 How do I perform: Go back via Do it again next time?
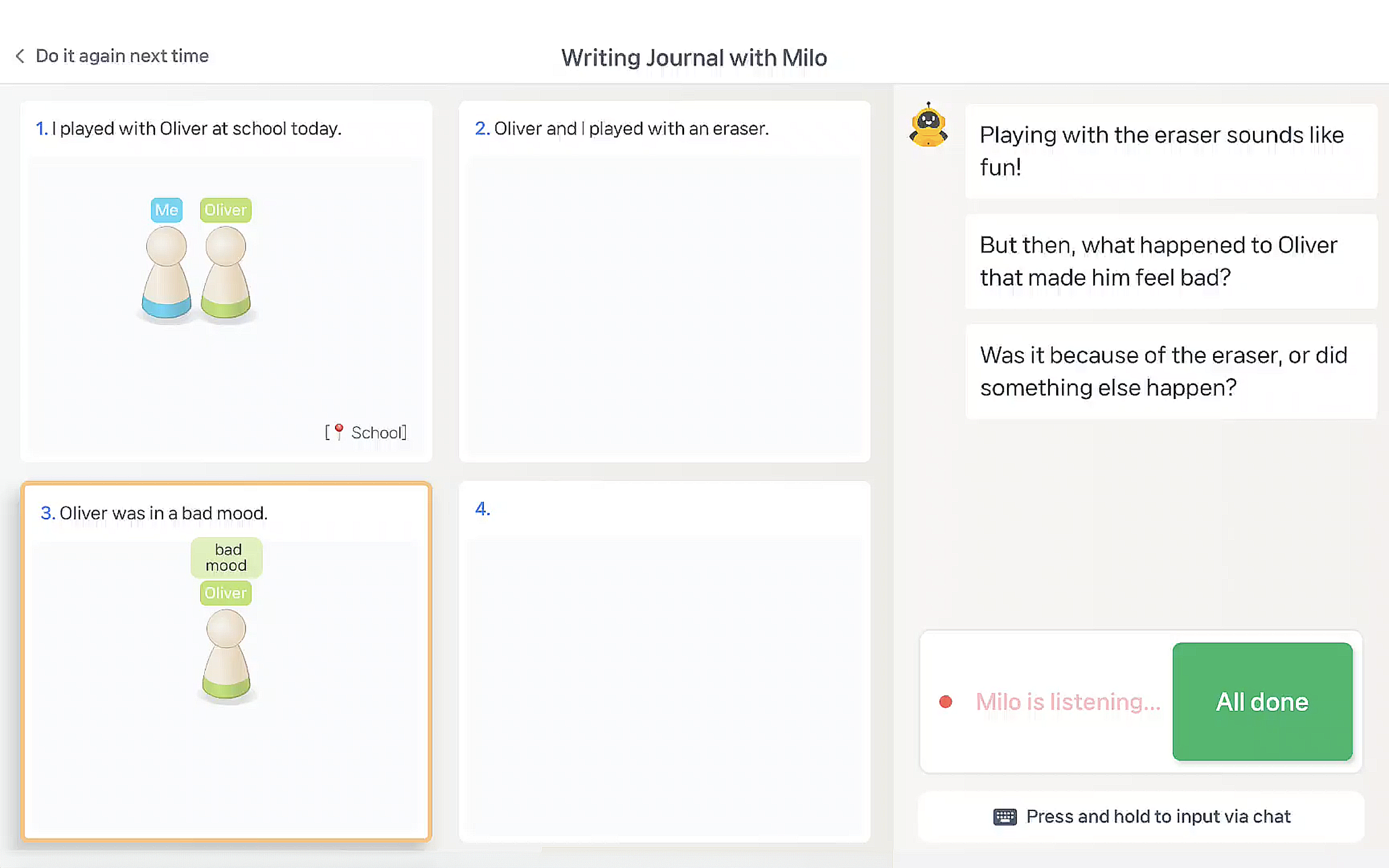122,56
